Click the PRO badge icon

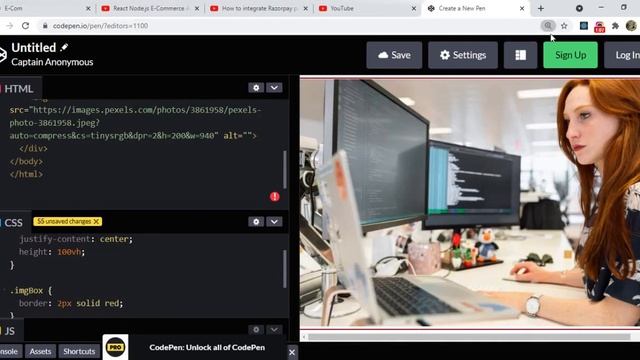click(x=116, y=347)
